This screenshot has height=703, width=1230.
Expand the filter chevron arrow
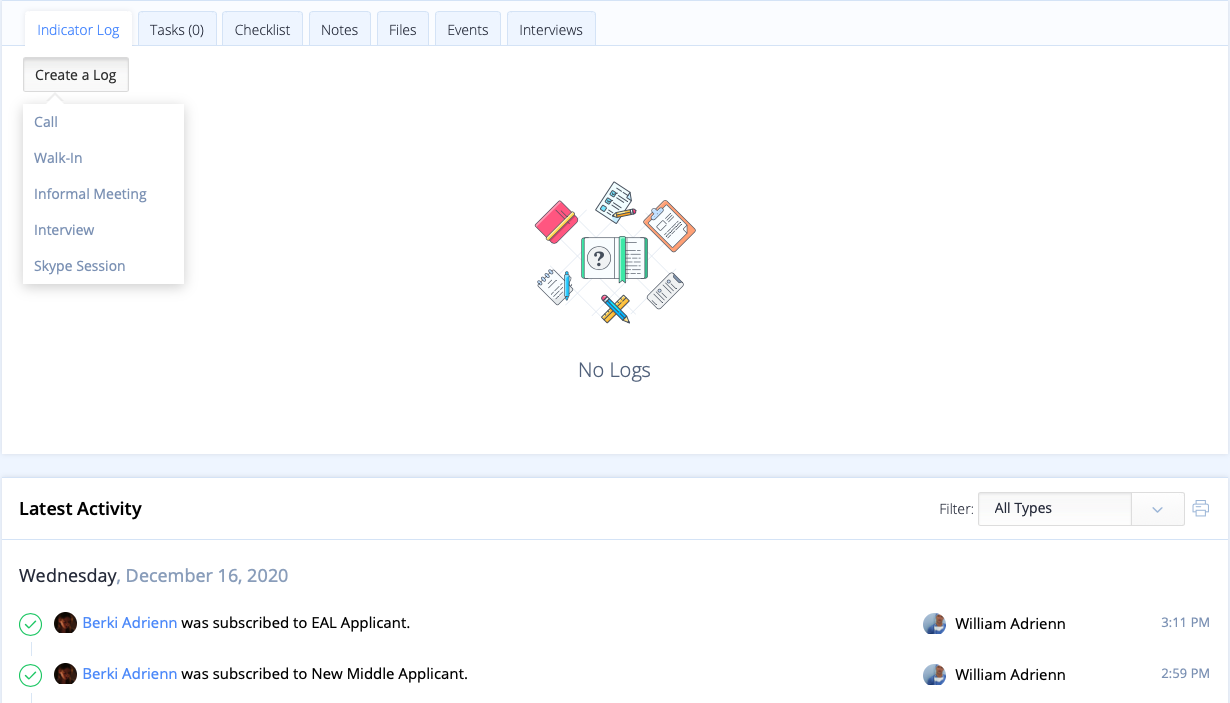1157,508
